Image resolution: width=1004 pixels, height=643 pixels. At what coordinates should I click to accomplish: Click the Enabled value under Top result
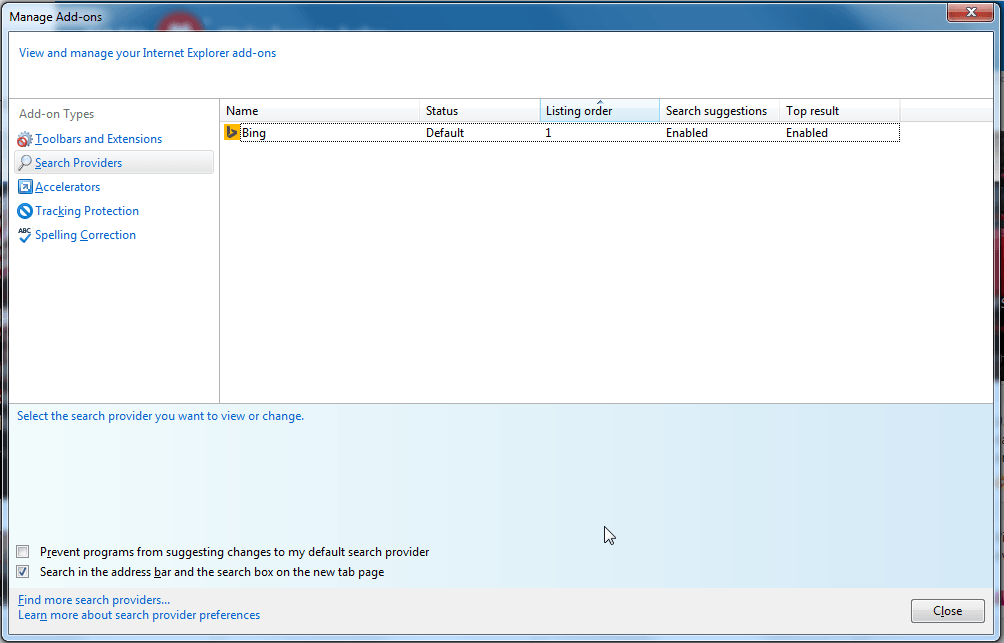[x=807, y=133]
